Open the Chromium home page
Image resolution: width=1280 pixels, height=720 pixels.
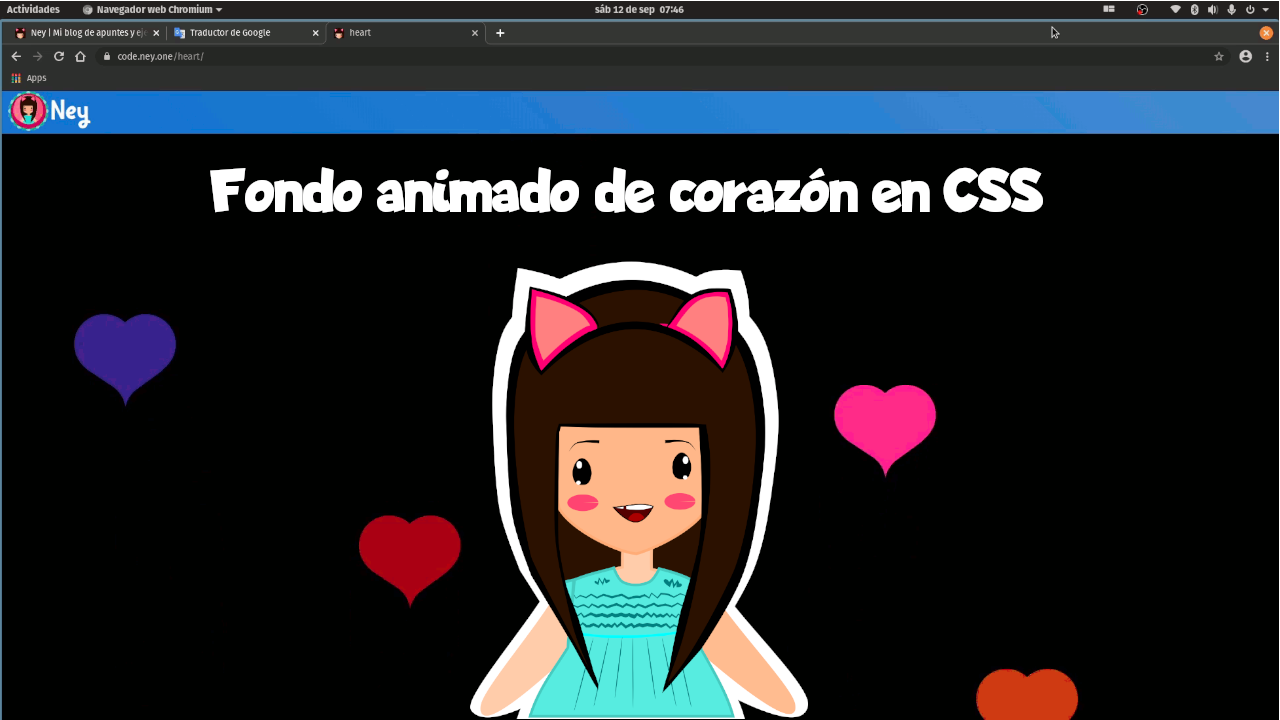click(80, 56)
